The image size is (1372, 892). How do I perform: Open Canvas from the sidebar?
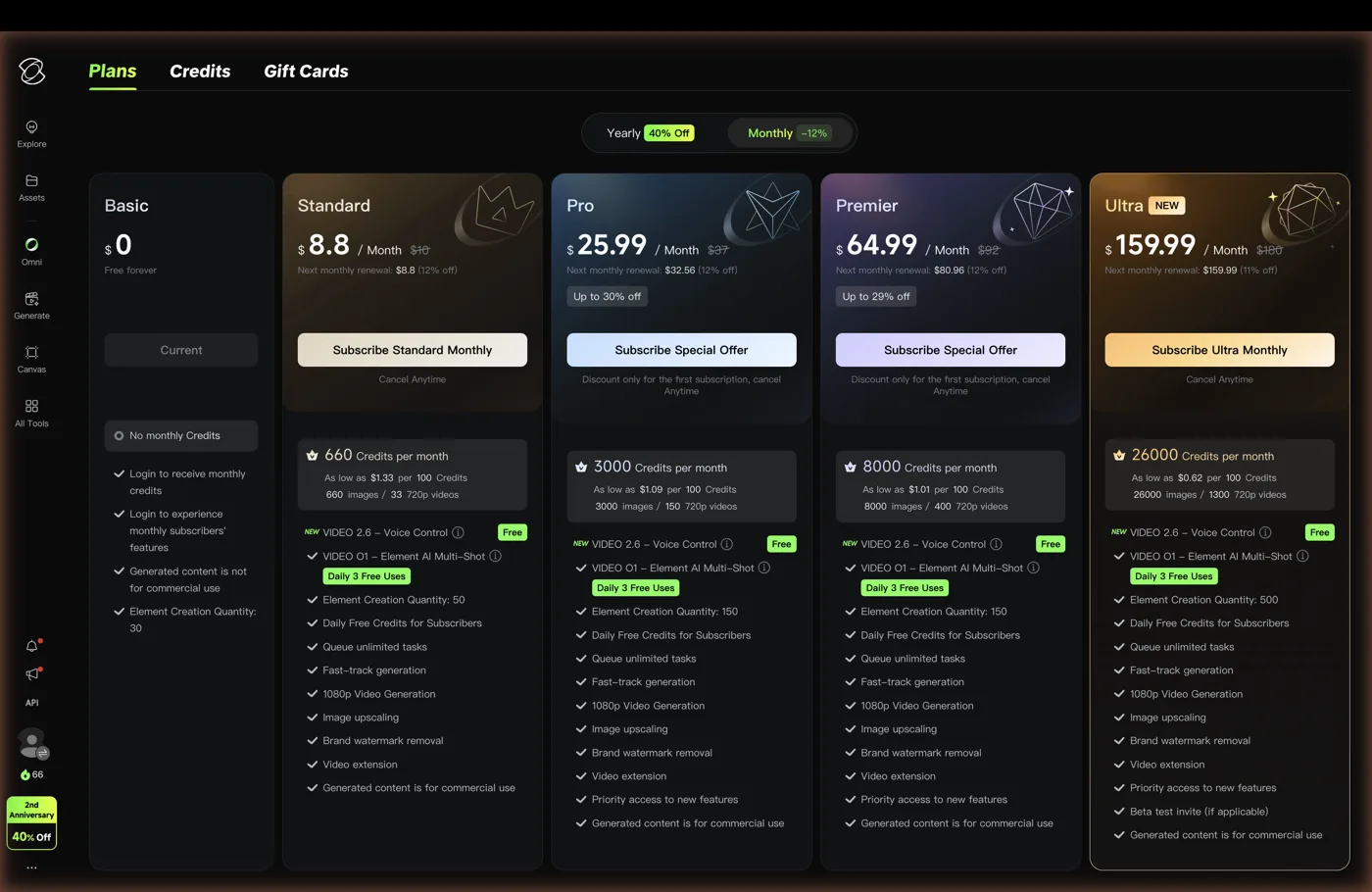pyautogui.click(x=31, y=359)
